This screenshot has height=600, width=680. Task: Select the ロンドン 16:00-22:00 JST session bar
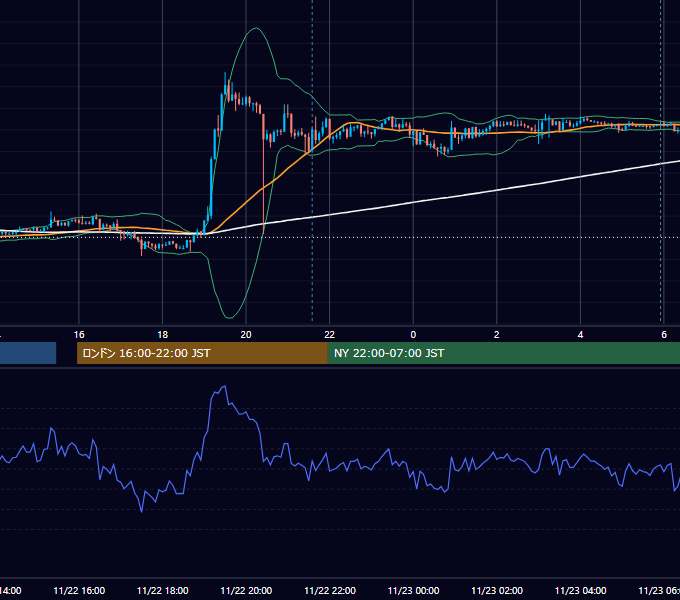[202, 353]
